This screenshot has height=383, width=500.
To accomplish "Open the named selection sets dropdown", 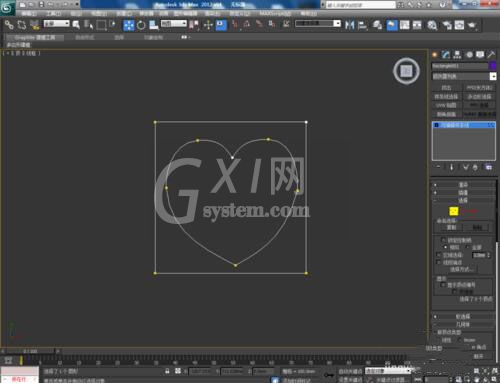I will pos(318,24).
